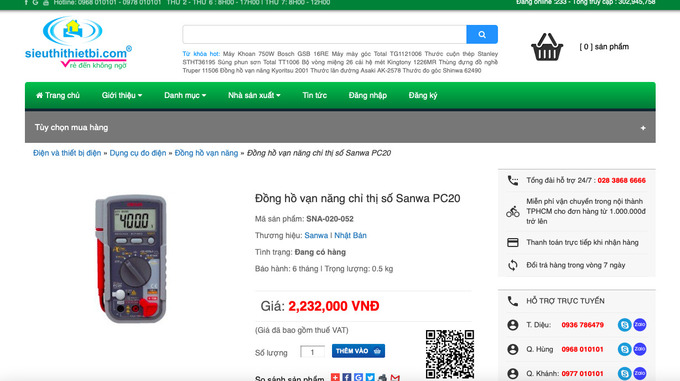Click the product QR code

(450, 354)
